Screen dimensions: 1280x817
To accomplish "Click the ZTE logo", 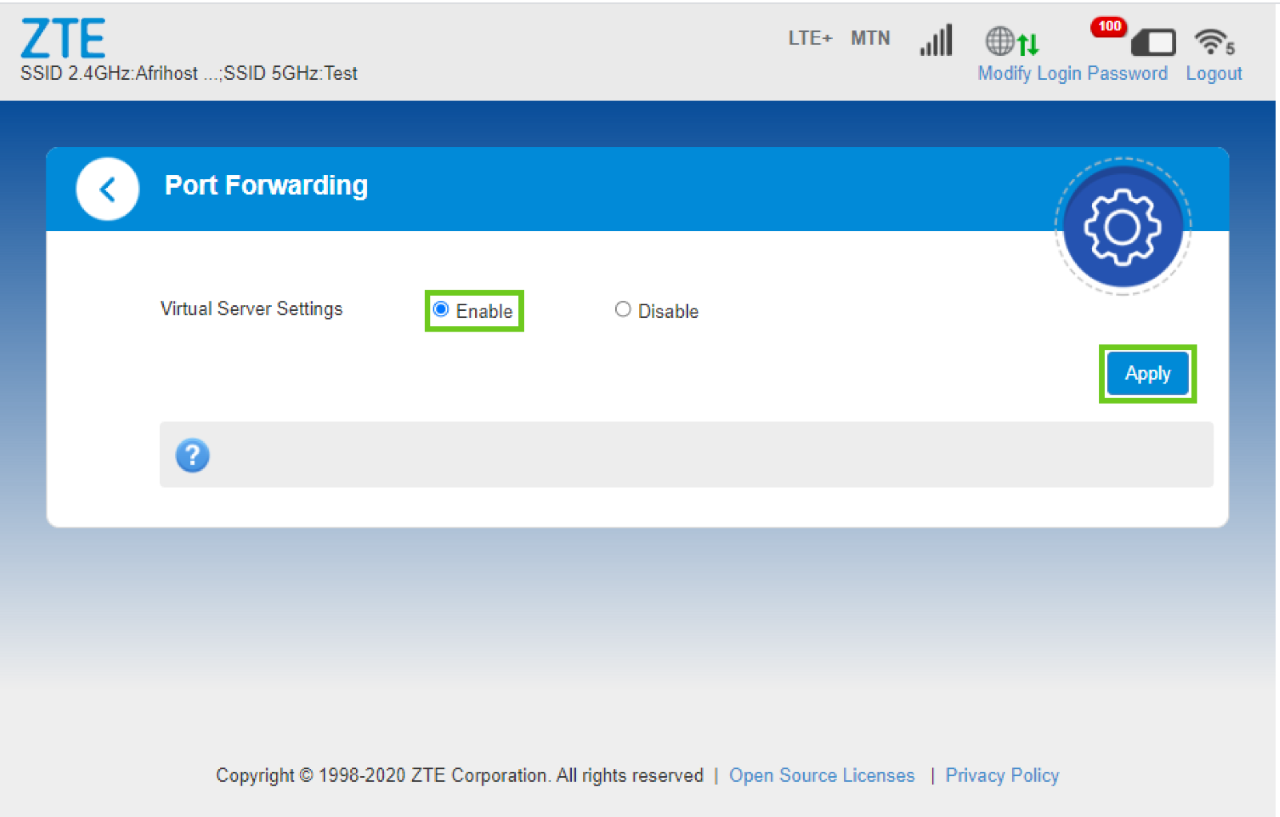I will [x=62, y=38].
